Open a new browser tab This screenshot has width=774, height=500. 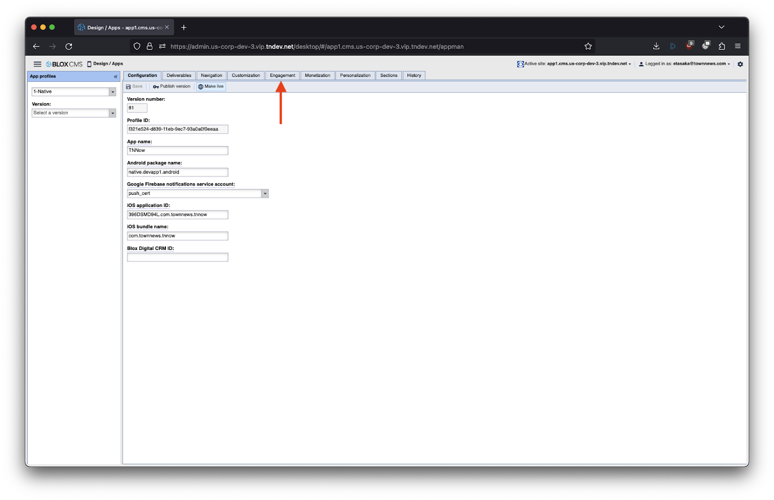[x=184, y=27]
